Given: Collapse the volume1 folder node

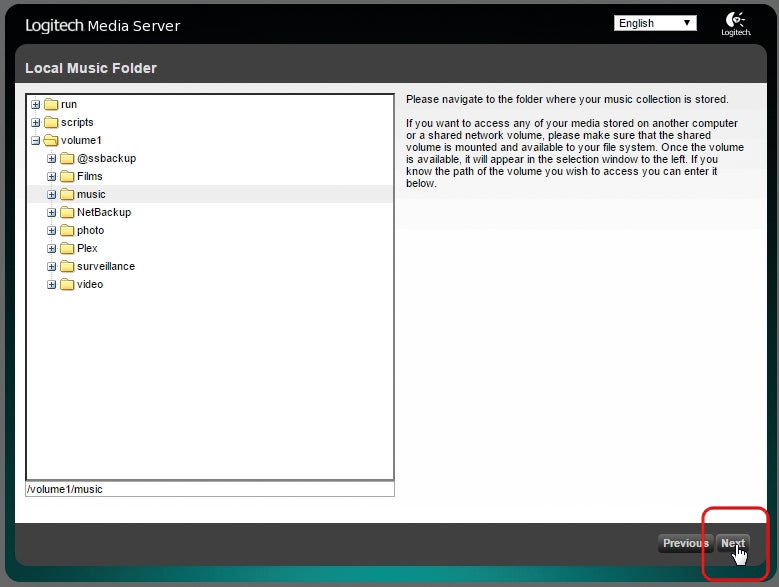Looking at the screenshot, I should coord(35,141).
